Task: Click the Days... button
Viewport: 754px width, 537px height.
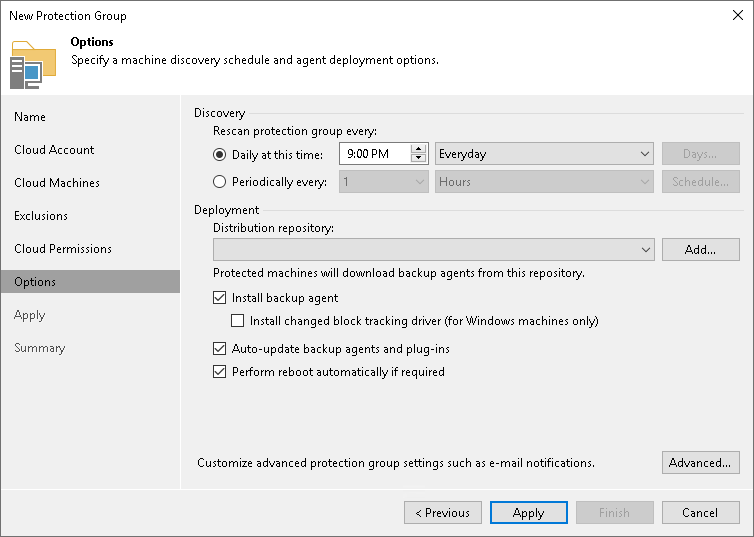Action: point(701,154)
